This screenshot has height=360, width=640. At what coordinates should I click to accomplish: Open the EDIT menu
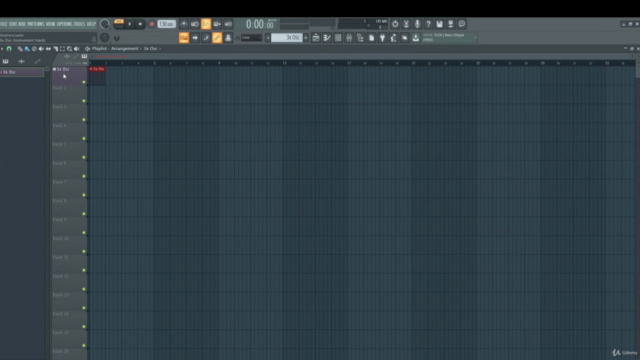click(13, 24)
